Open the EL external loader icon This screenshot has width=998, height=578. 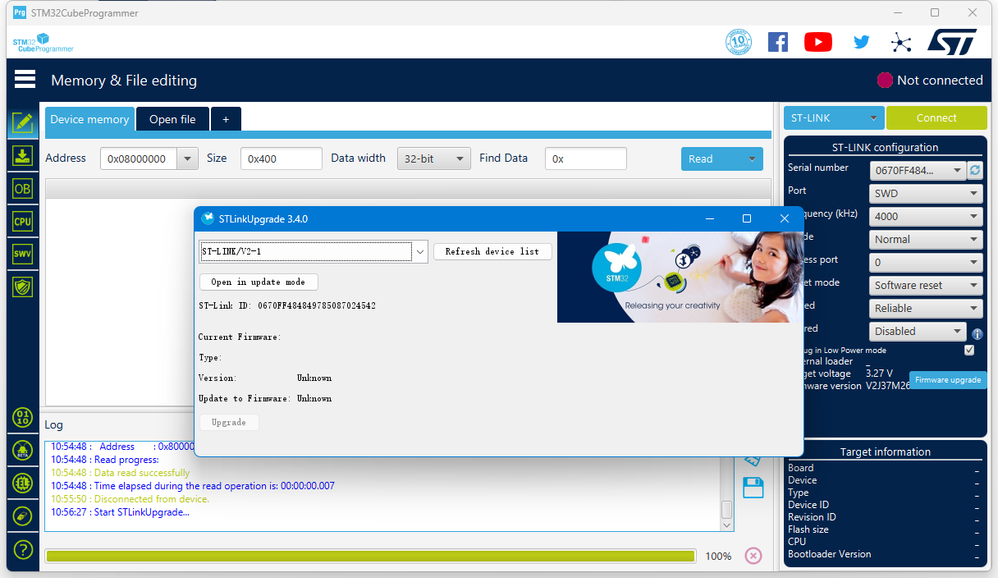[23, 483]
